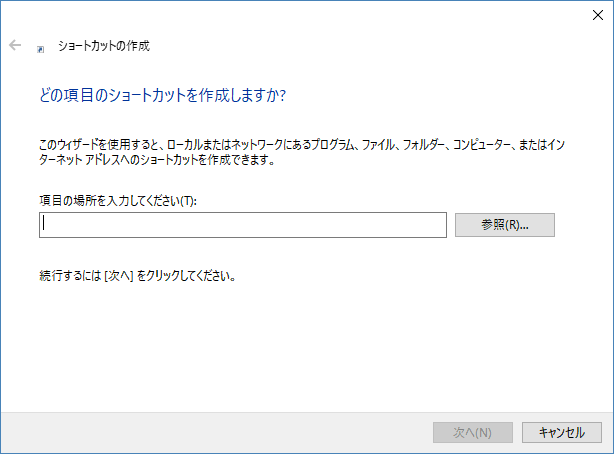
Task: Cancel the wizard with キャンセル
Action: (562, 432)
